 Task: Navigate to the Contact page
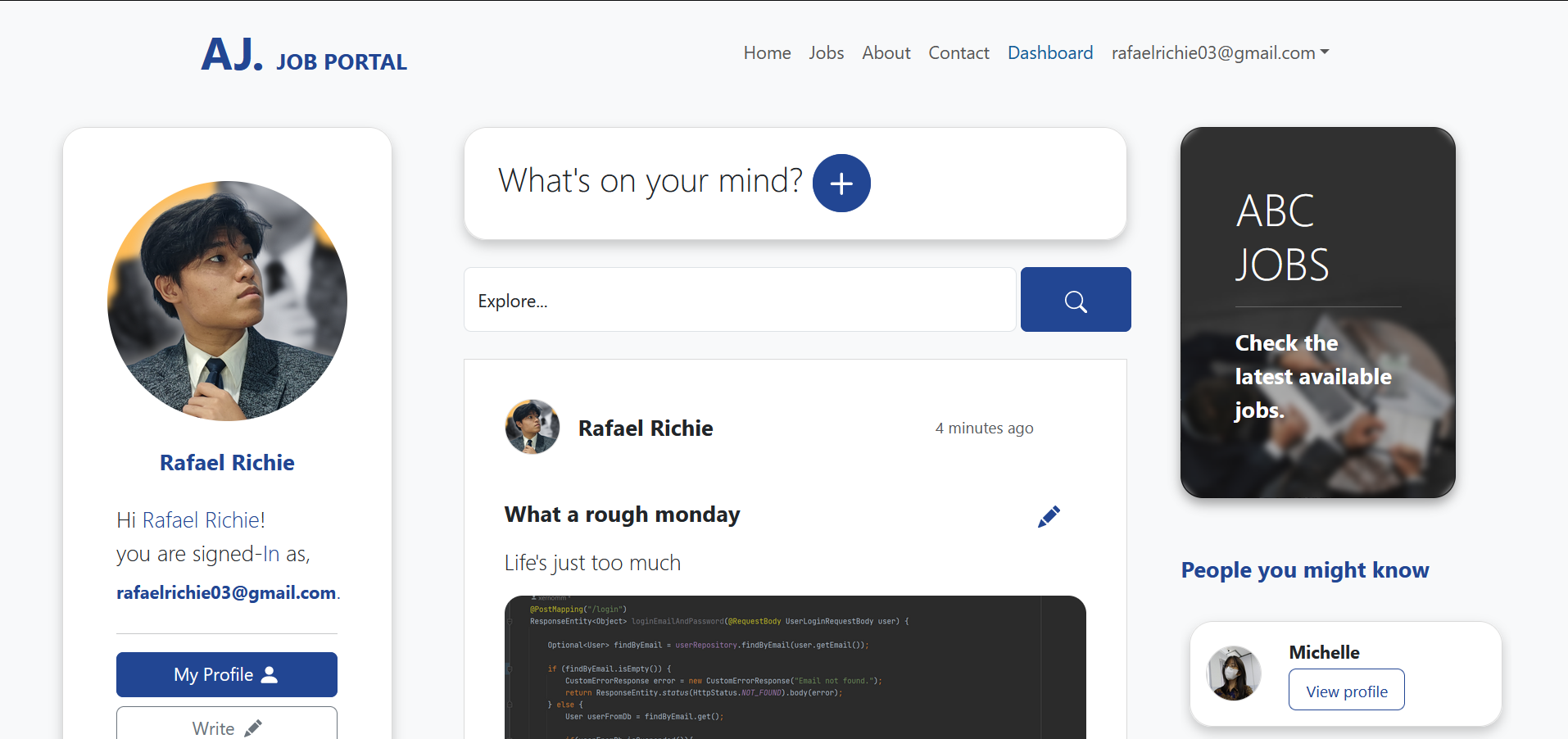click(x=958, y=53)
